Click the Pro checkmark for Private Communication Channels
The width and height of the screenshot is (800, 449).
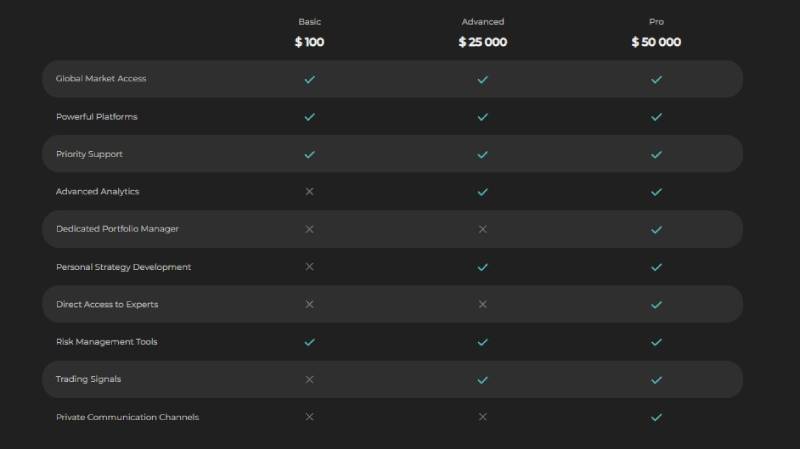tap(657, 417)
